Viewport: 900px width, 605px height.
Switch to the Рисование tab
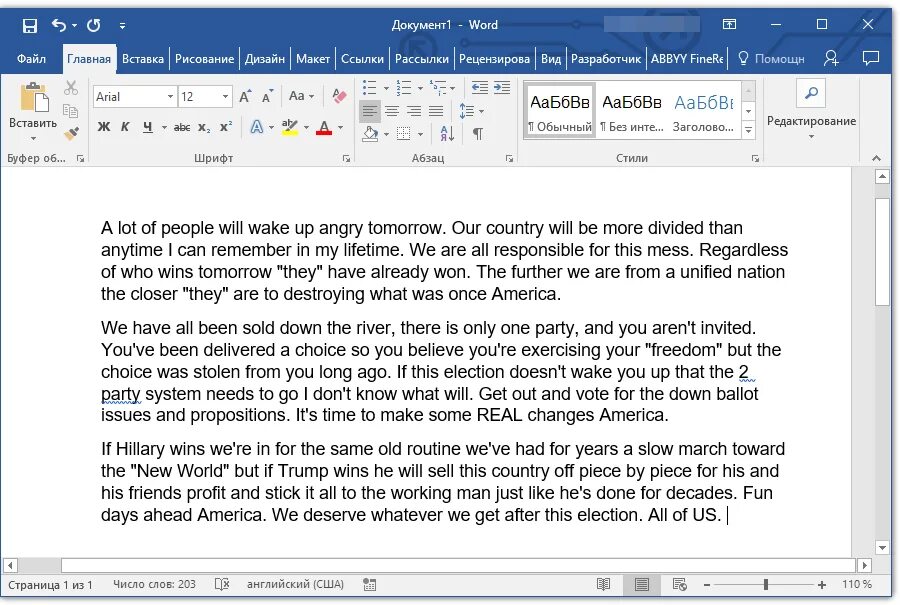[204, 59]
